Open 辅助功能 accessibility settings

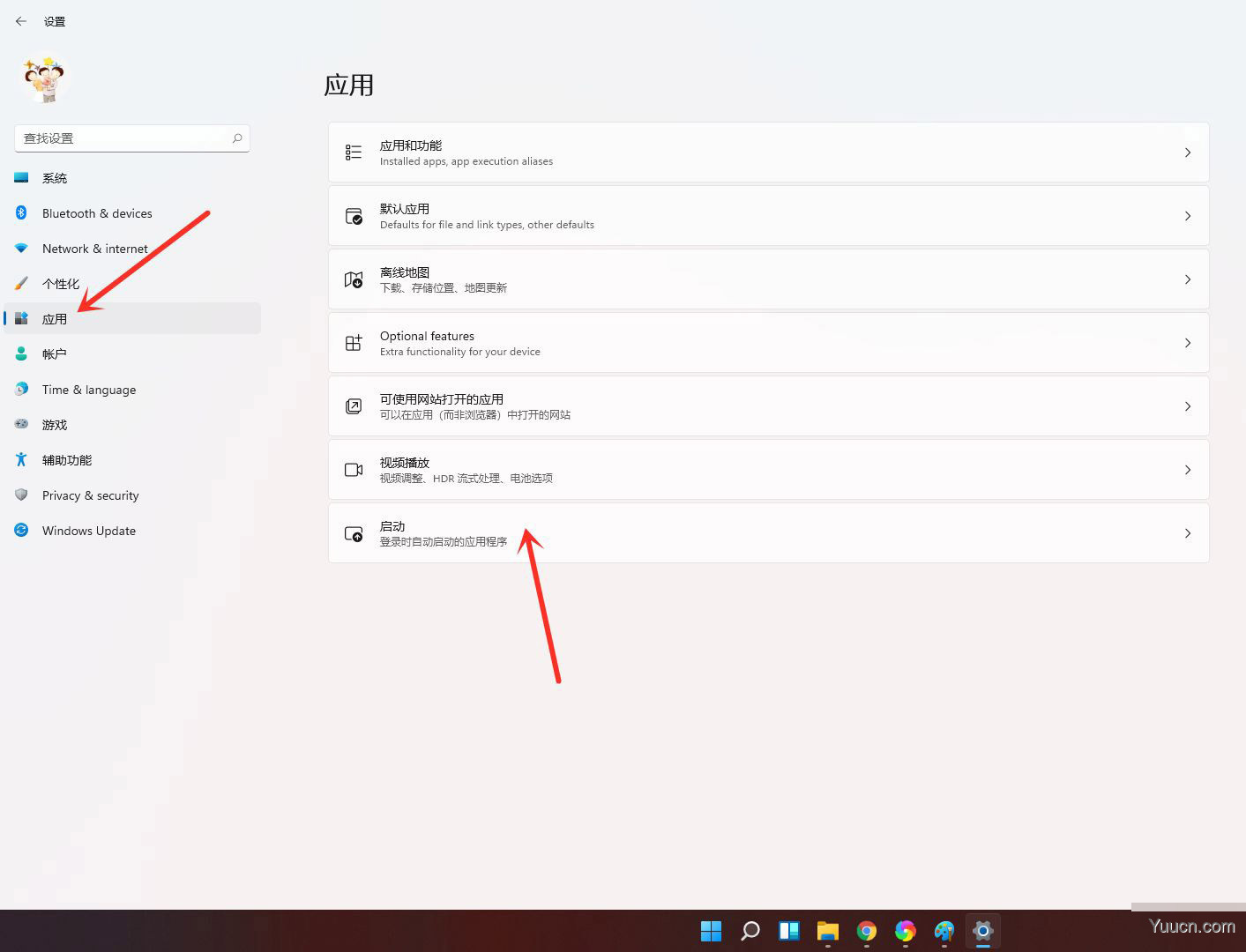coord(67,460)
